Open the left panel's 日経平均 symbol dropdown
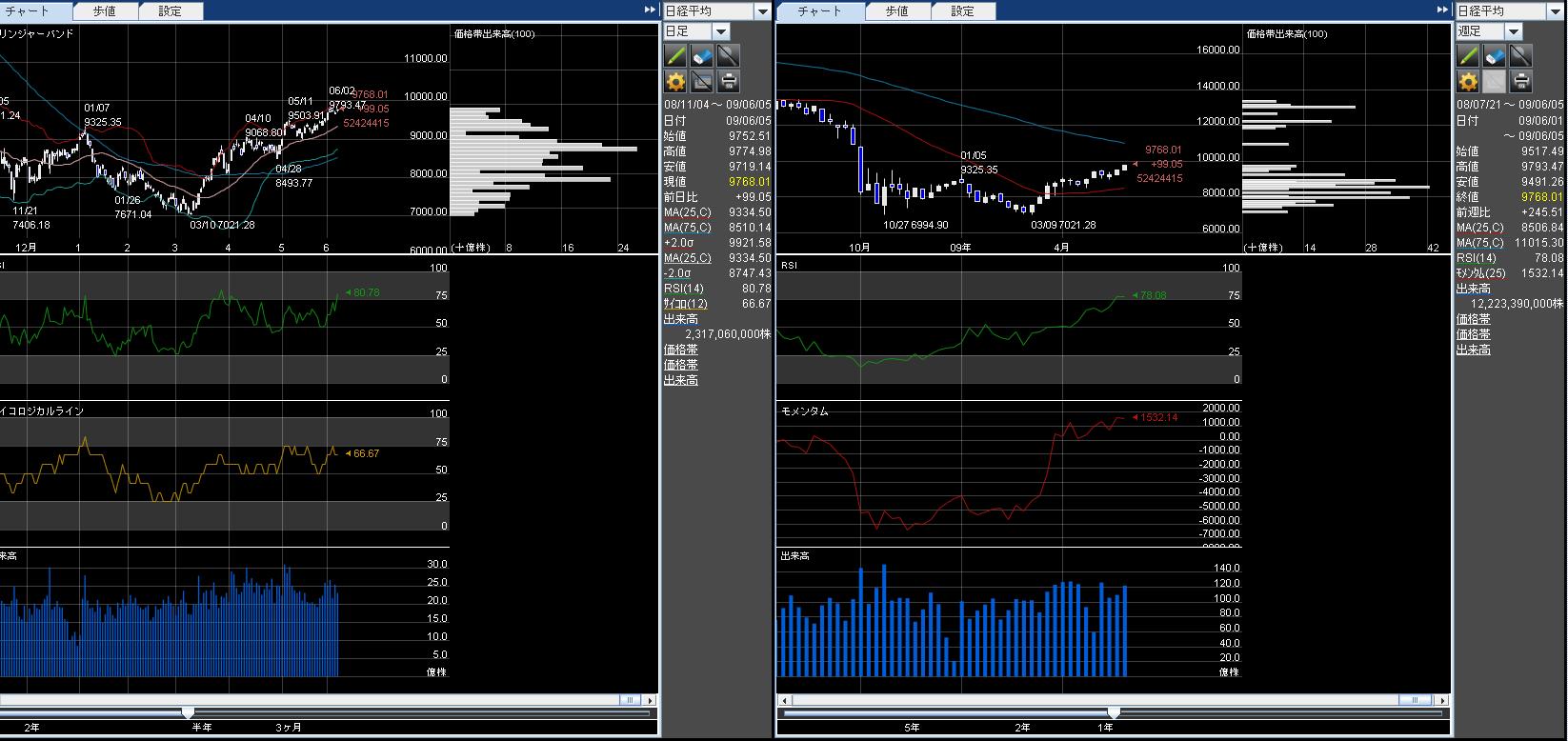 click(x=762, y=11)
